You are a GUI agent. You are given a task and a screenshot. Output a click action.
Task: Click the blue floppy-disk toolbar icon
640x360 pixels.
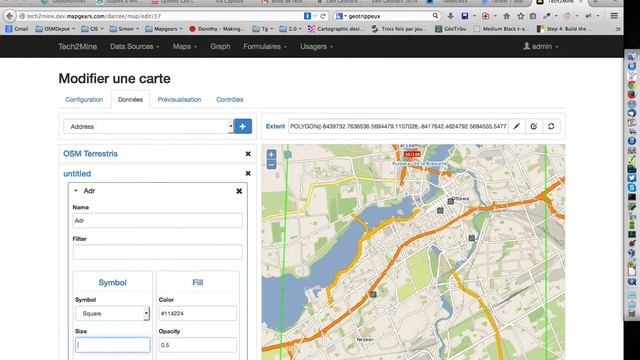tap(464, 16)
